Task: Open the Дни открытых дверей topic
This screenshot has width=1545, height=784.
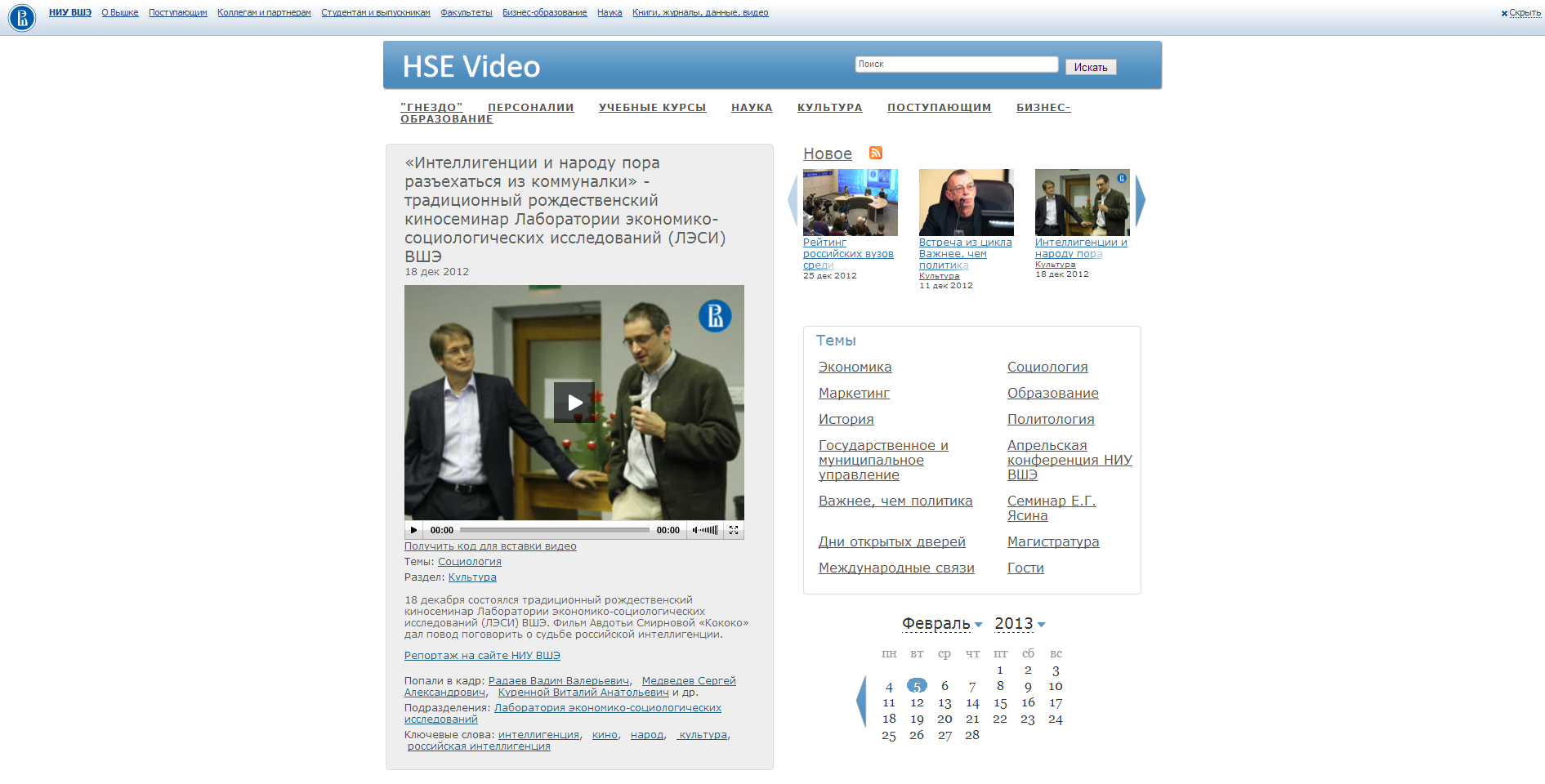Action: [892, 542]
